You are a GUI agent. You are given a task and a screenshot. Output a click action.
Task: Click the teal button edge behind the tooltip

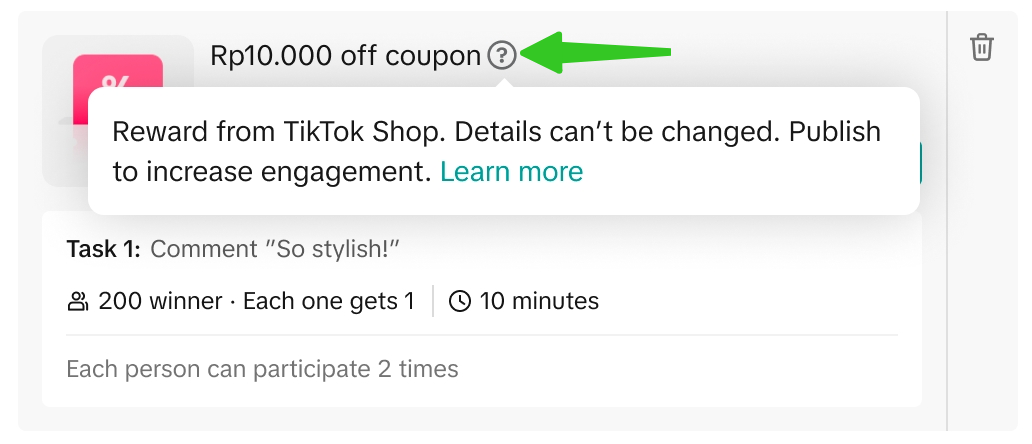tap(920, 164)
